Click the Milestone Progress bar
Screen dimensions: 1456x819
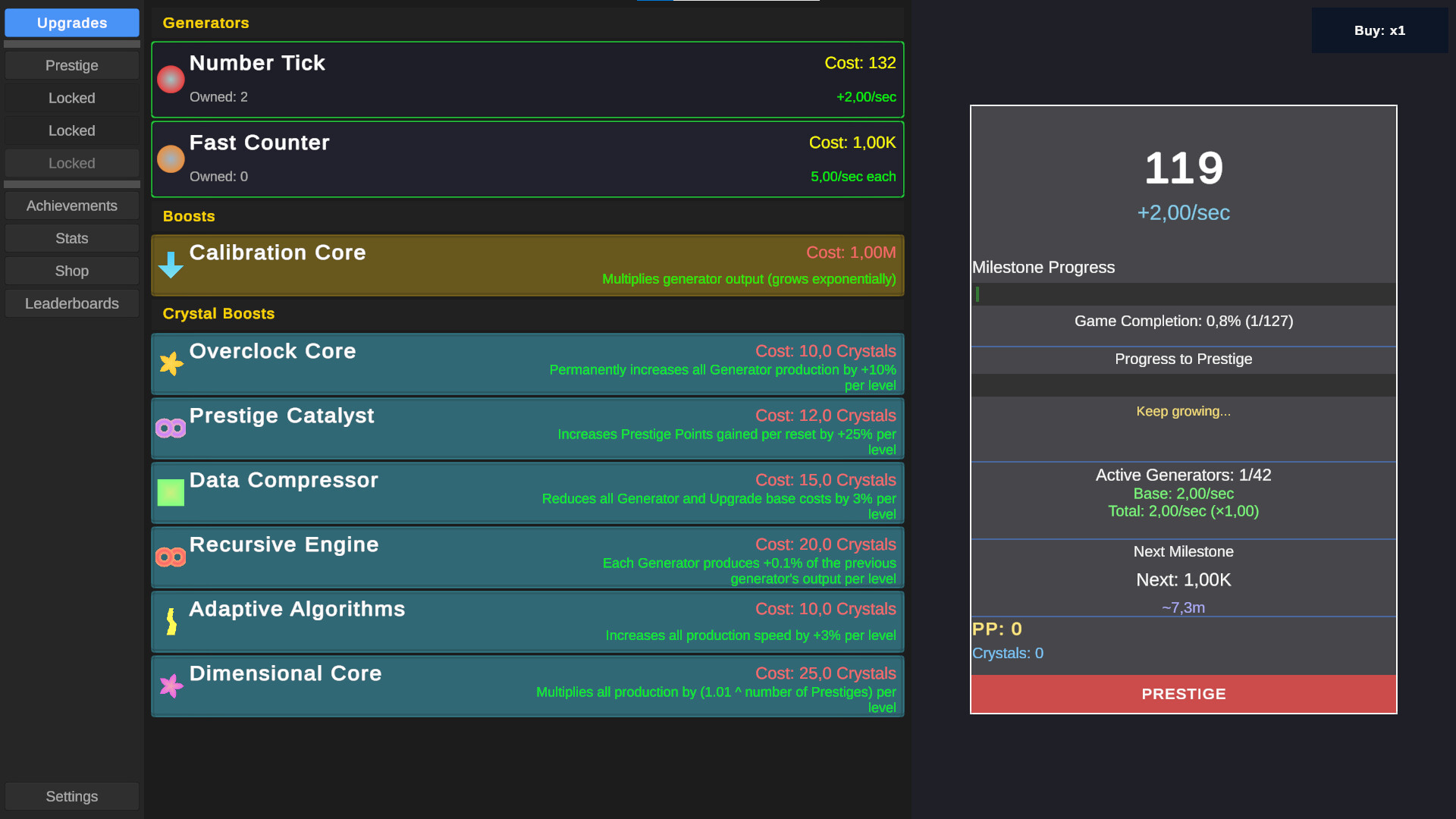[1183, 294]
